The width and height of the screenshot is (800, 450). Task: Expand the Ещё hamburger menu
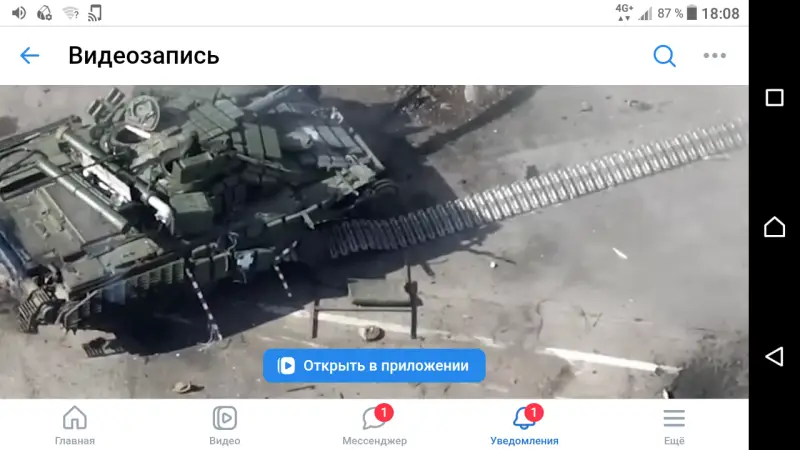click(674, 425)
